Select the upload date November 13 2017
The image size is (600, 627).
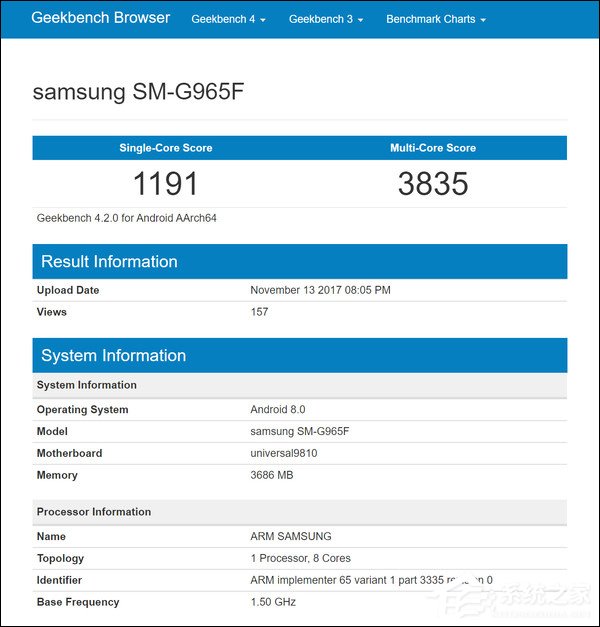coord(320,290)
